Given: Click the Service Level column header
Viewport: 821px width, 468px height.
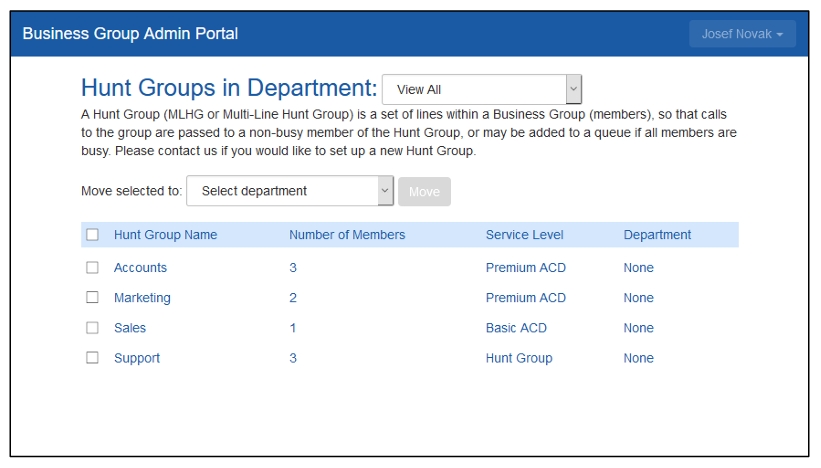Looking at the screenshot, I should tap(524, 235).
